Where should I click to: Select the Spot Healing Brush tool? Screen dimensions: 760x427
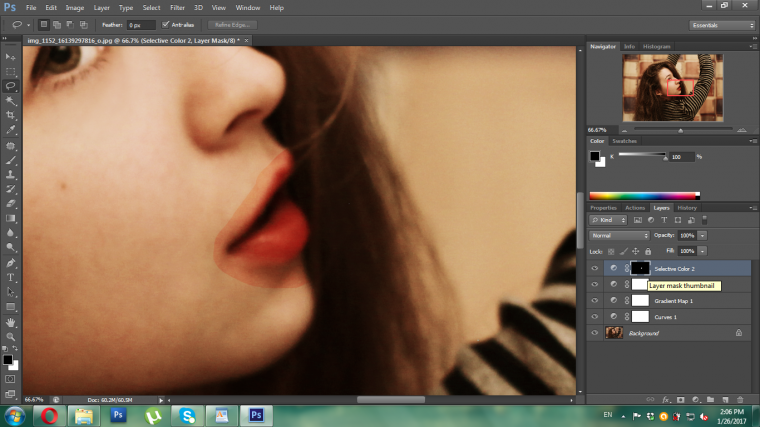tap(10, 145)
